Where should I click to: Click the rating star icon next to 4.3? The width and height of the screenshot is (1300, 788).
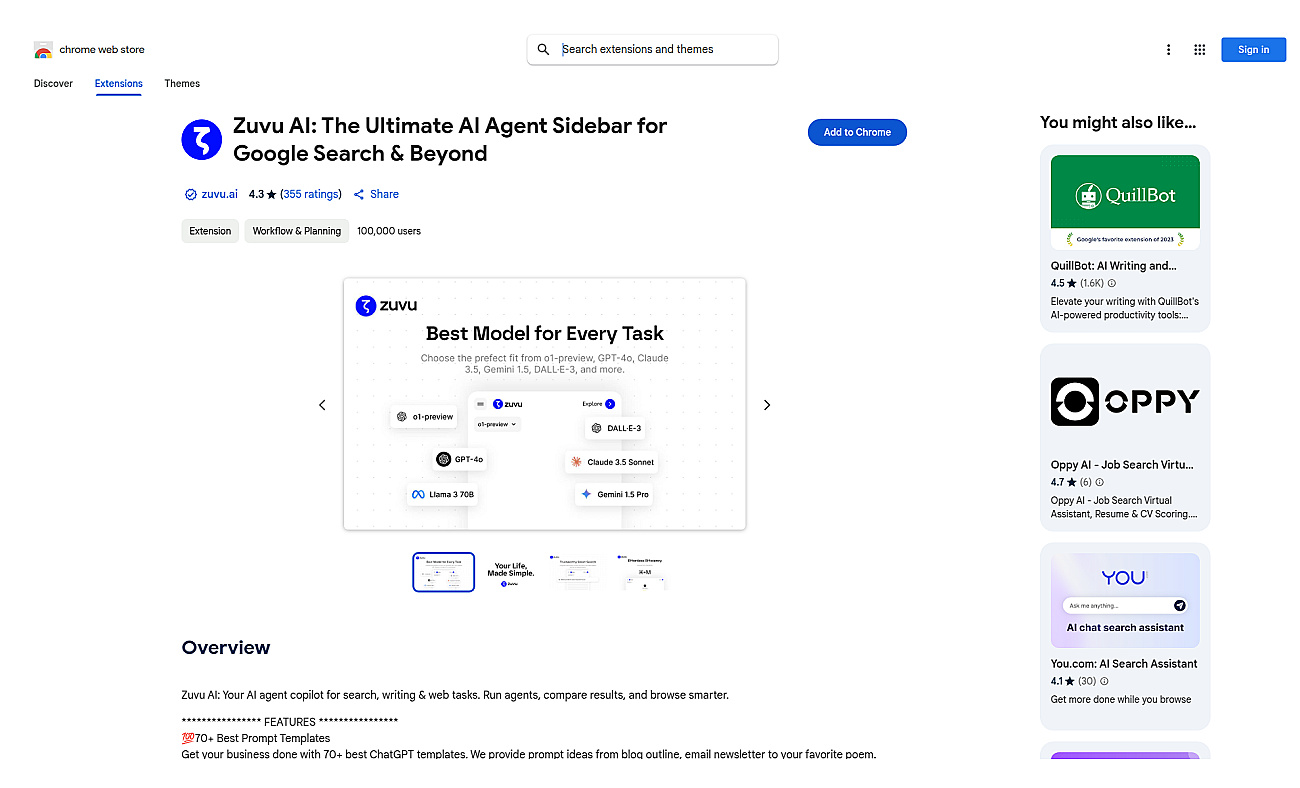point(271,194)
